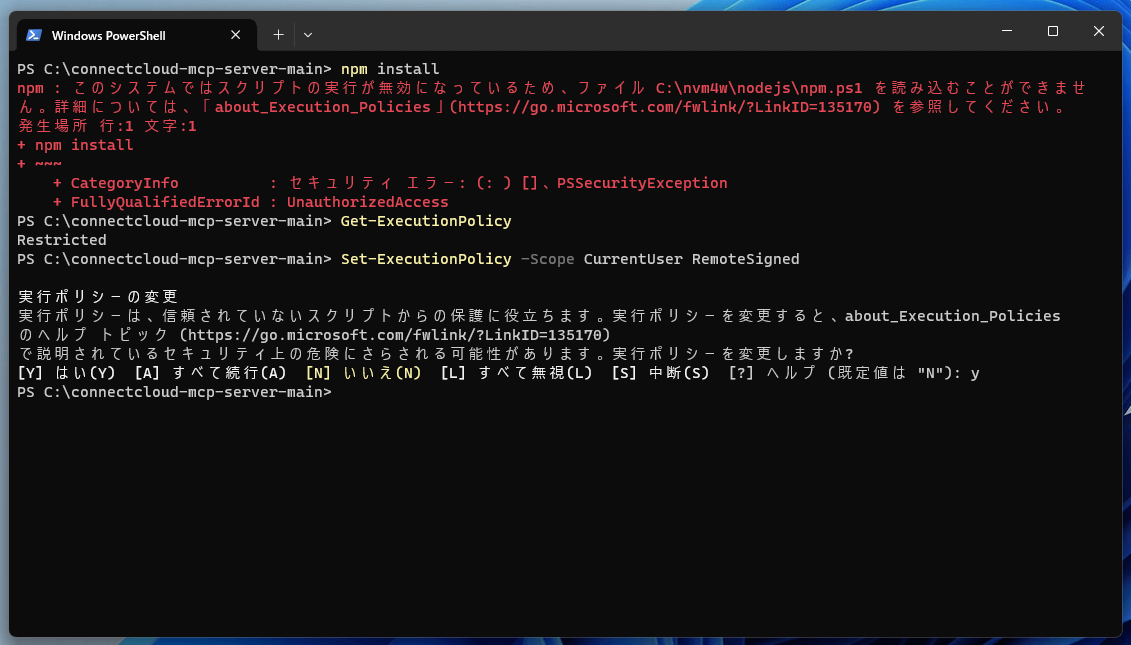Click the Restricted policy output text
Viewport: 1131px width, 645px height.
(x=61, y=239)
